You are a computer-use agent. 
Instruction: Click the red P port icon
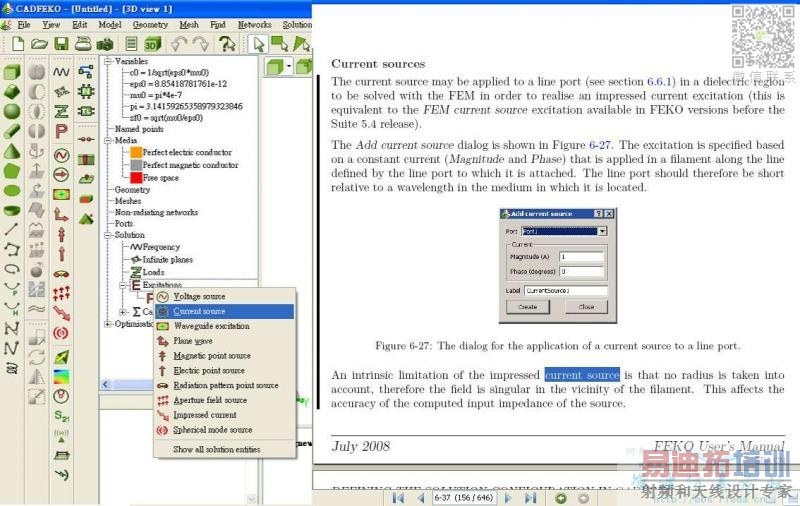pos(61,131)
